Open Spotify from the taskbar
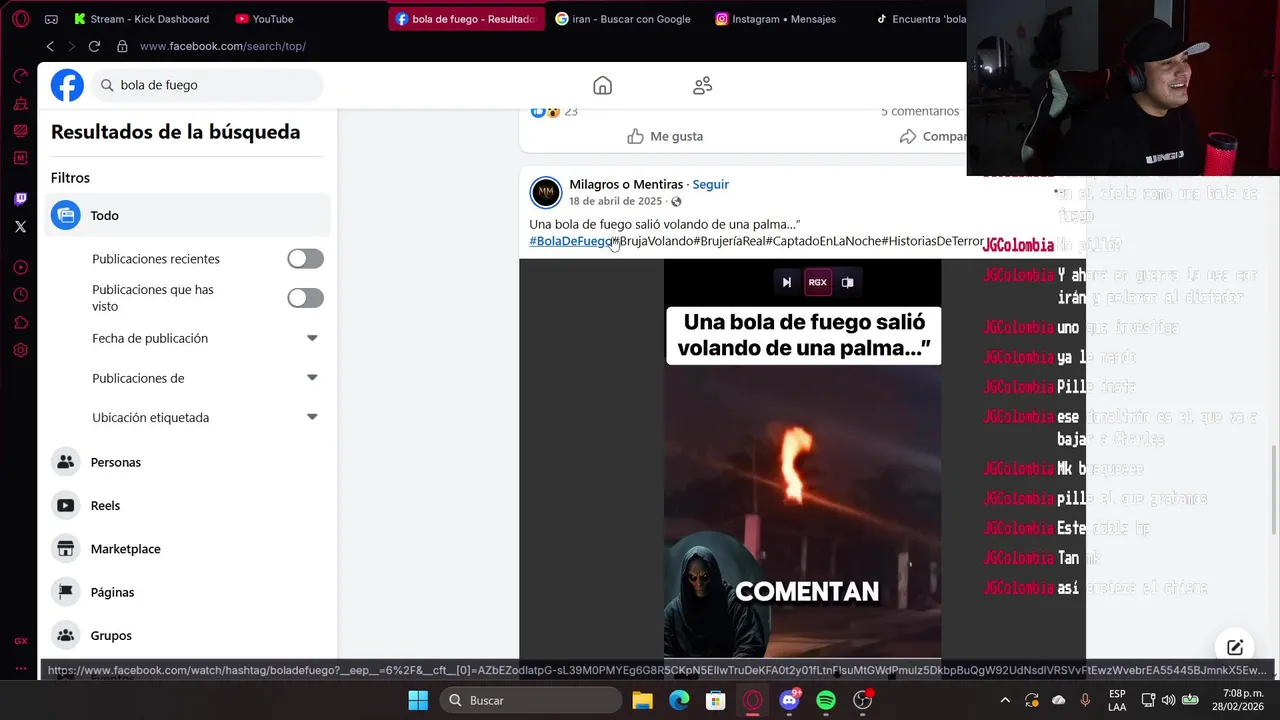 pos(826,700)
